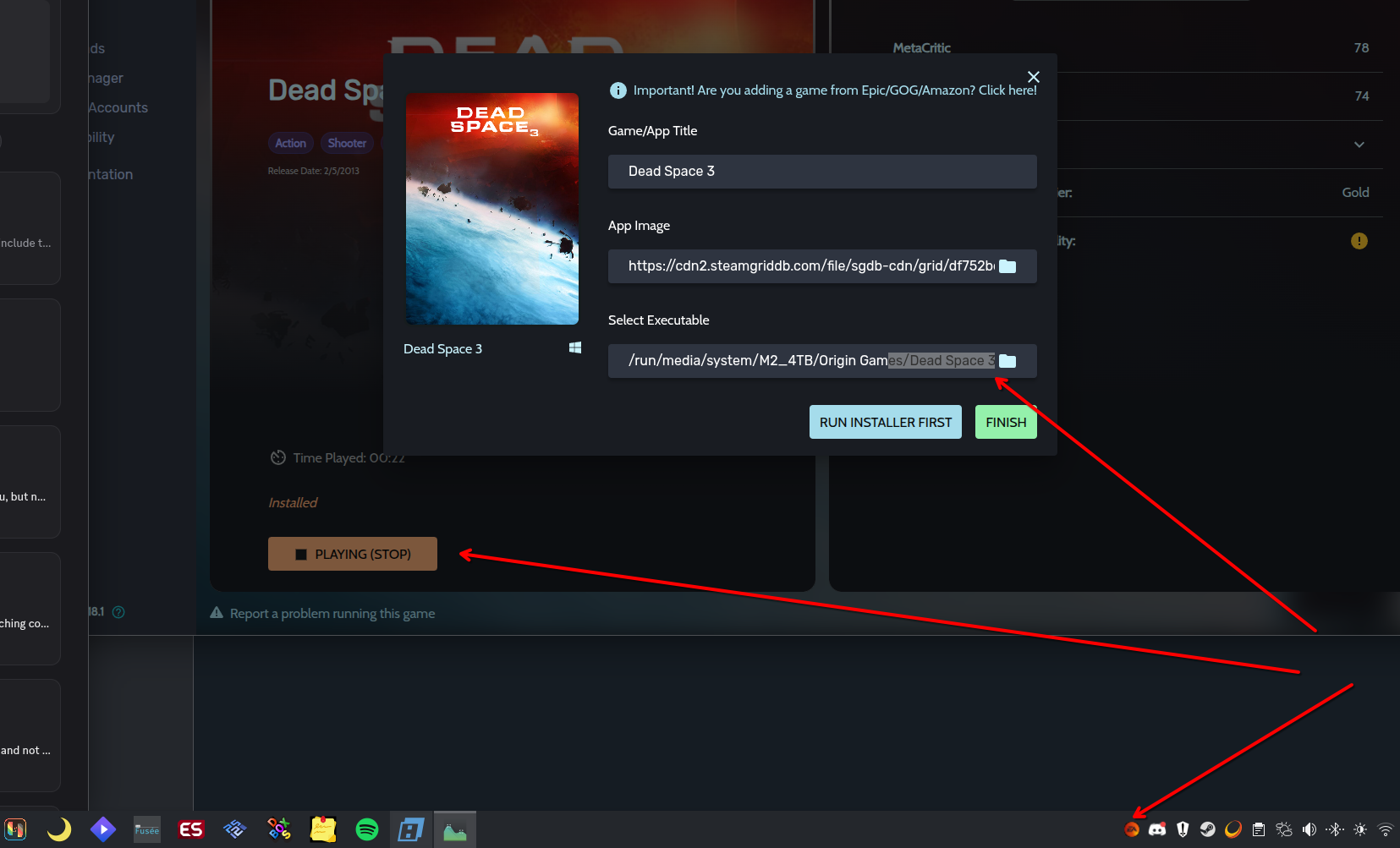Image resolution: width=1400 pixels, height=848 pixels.
Task: Switch to the blue tilted-square taskbar app
Action: tap(411, 829)
